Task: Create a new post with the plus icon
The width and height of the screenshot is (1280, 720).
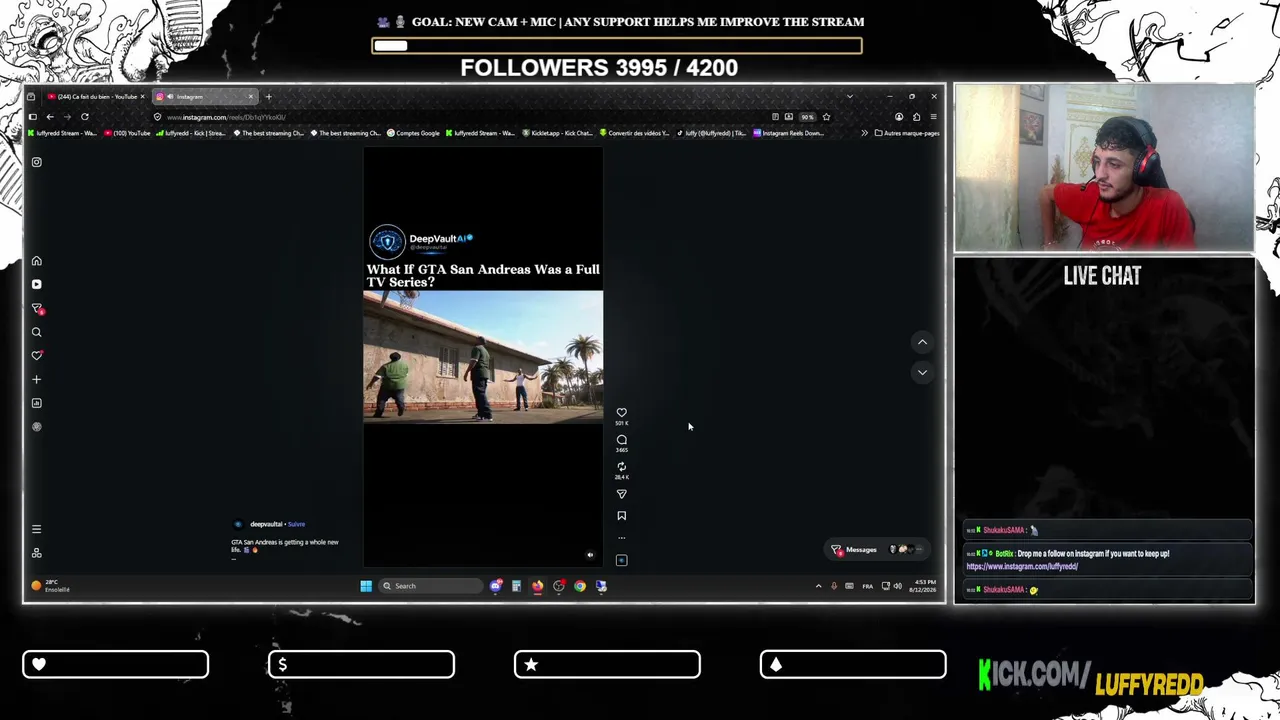Action: pyautogui.click(x=36, y=379)
